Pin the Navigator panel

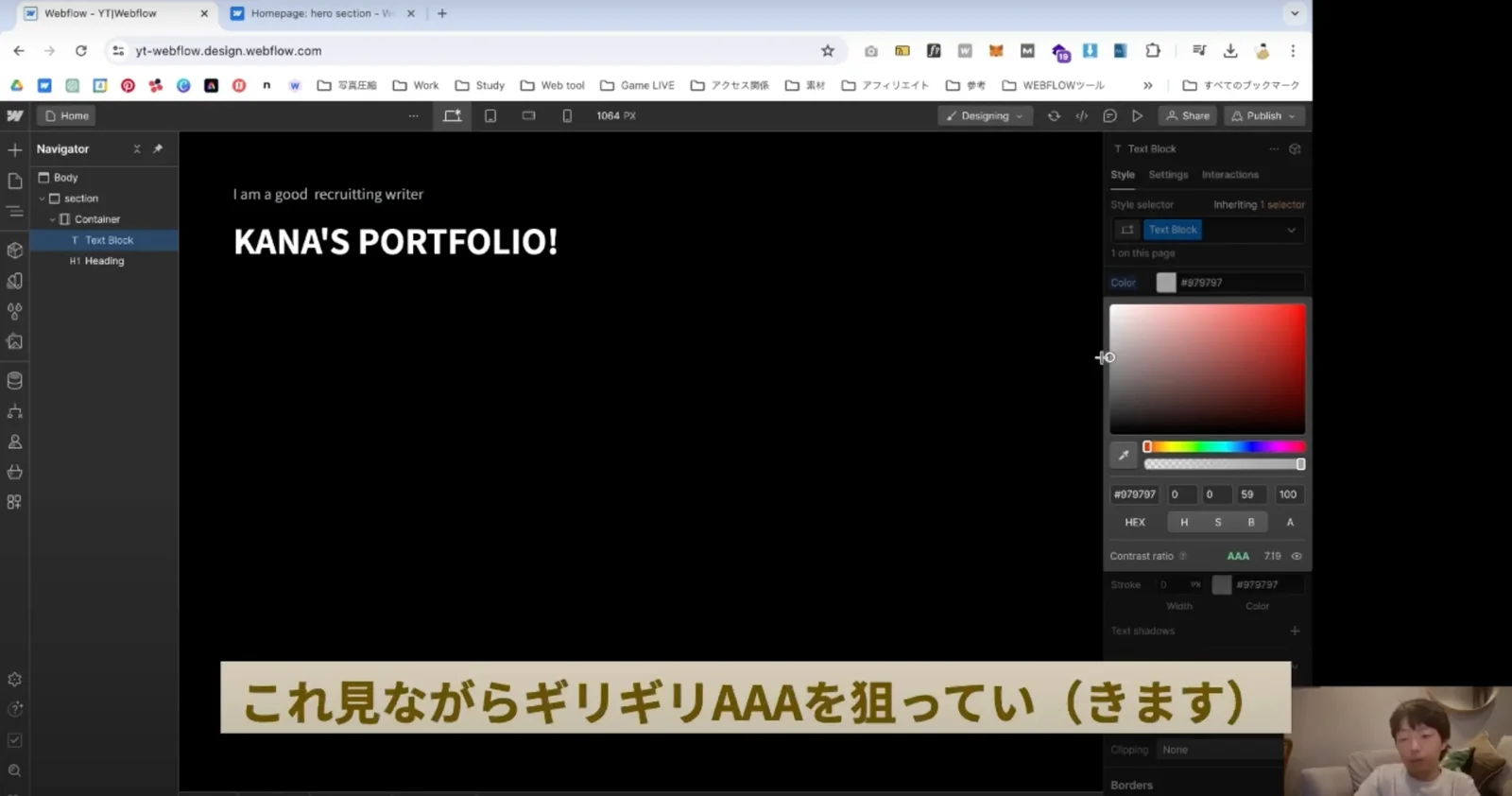tap(158, 149)
